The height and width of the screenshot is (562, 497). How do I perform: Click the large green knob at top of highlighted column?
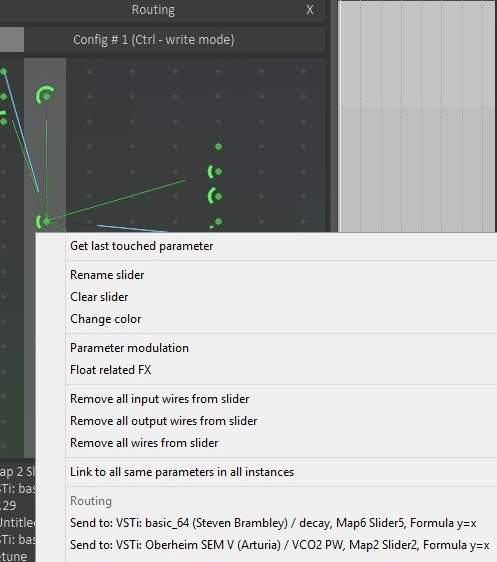45,95
